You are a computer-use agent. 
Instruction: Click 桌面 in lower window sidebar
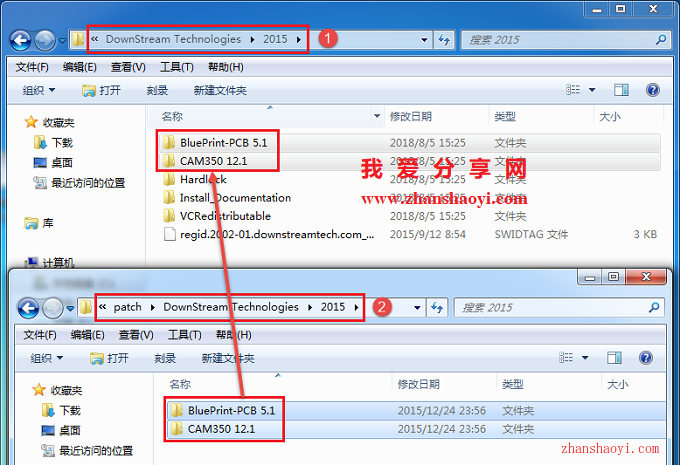69,430
